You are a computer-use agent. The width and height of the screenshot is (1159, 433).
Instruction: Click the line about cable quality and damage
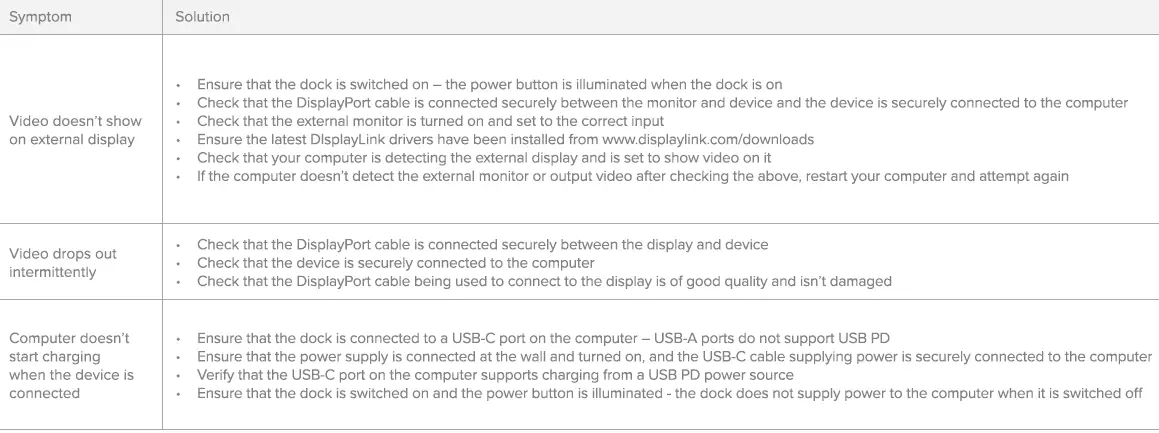[x=544, y=281]
